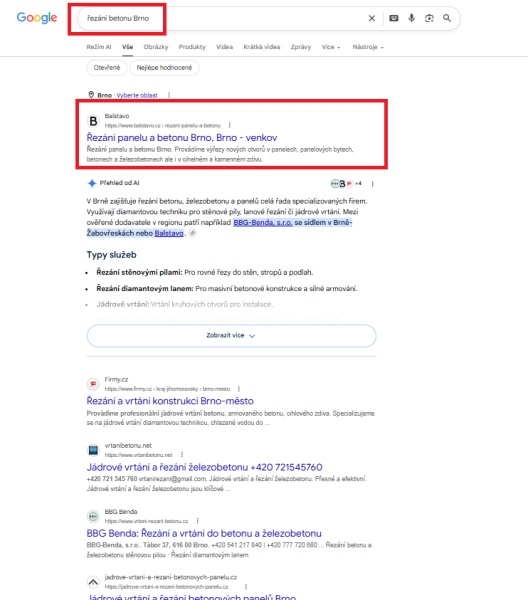Screen dimensions: 528x600
Task: Apply the Otevřené filter chip
Action: point(107,68)
